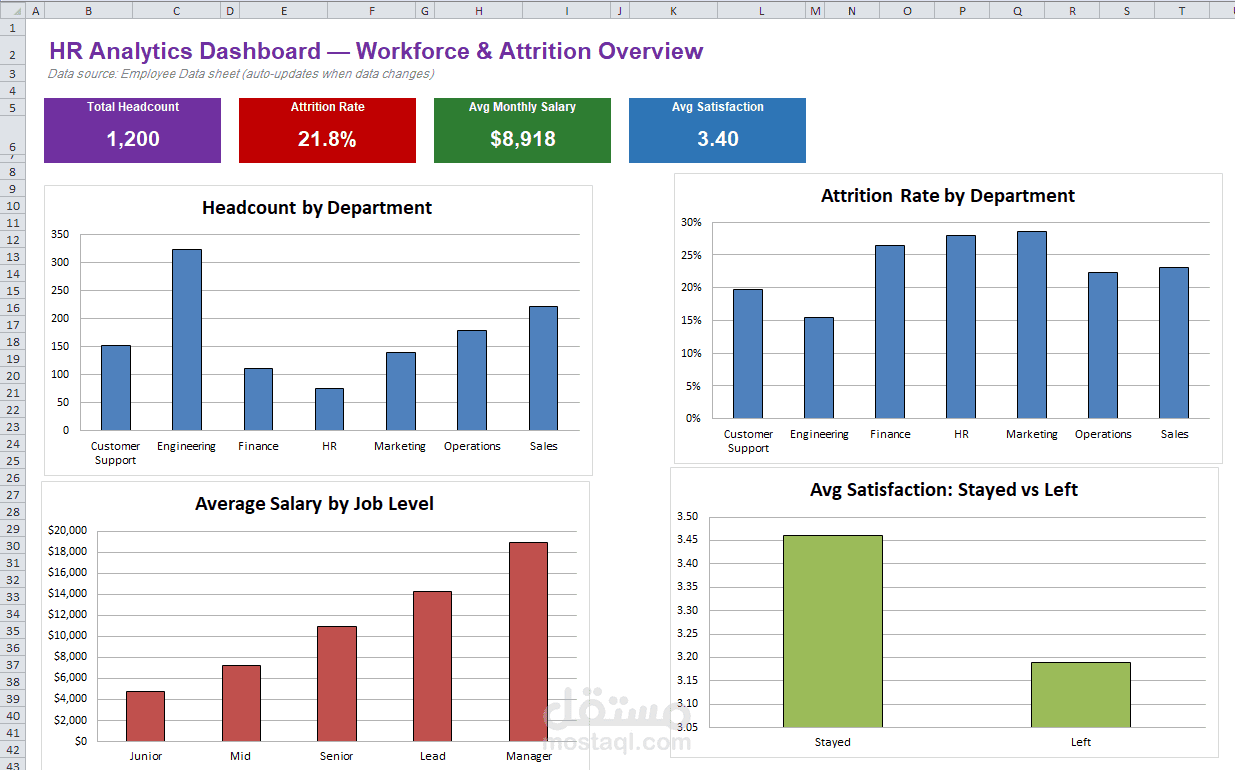The width and height of the screenshot is (1235, 770).
Task: Select the Marketing bar in Attrition Rate chart
Action: 1032,325
